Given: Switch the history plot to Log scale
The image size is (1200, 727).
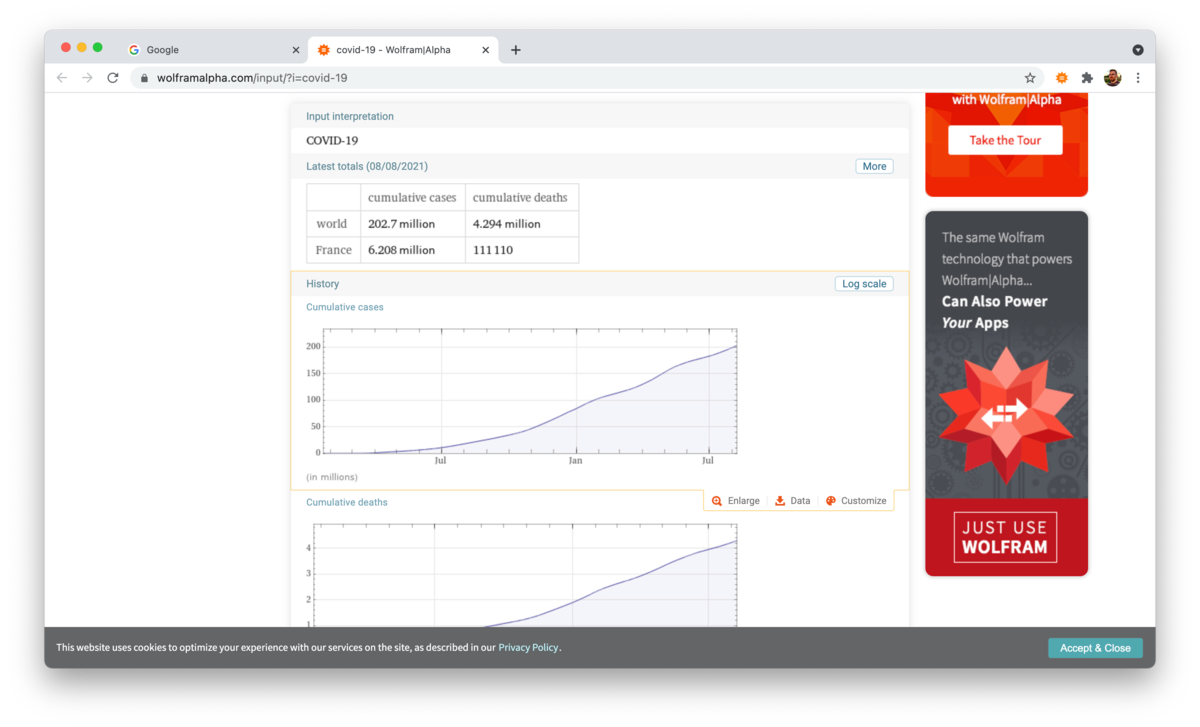Looking at the screenshot, I should (x=864, y=284).
